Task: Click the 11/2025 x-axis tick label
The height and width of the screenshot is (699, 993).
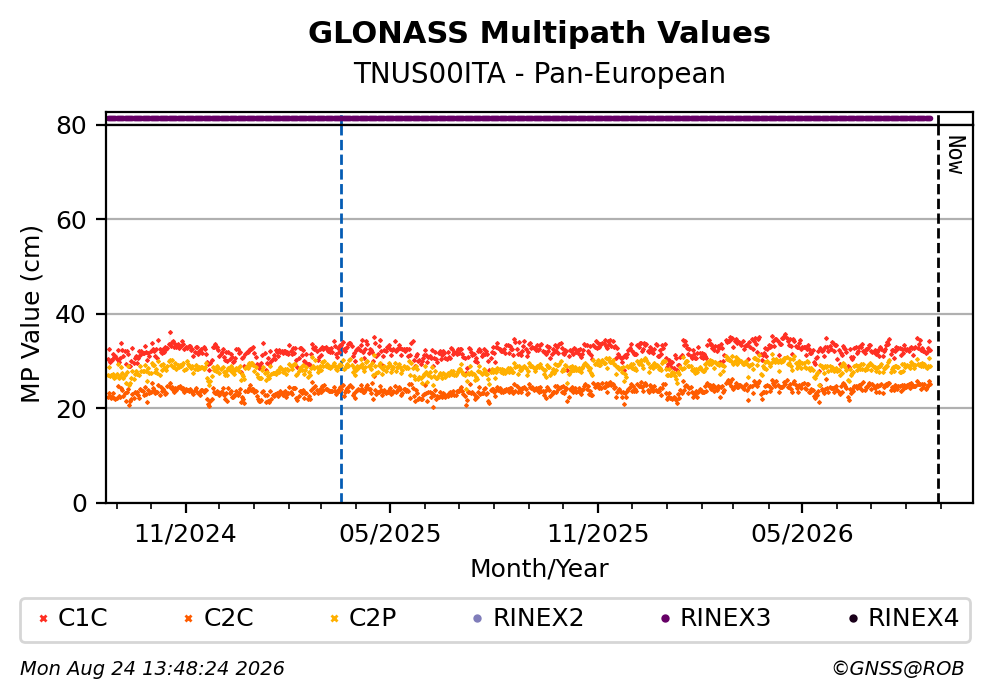Action: tap(598, 534)
